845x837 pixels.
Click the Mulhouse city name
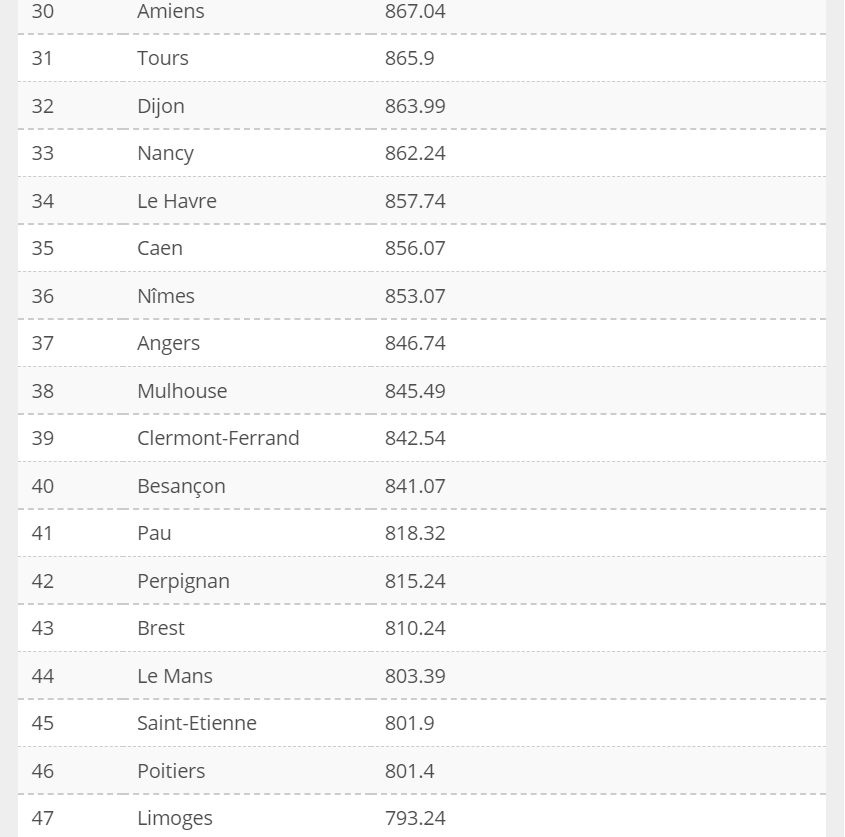pos(182,391)
